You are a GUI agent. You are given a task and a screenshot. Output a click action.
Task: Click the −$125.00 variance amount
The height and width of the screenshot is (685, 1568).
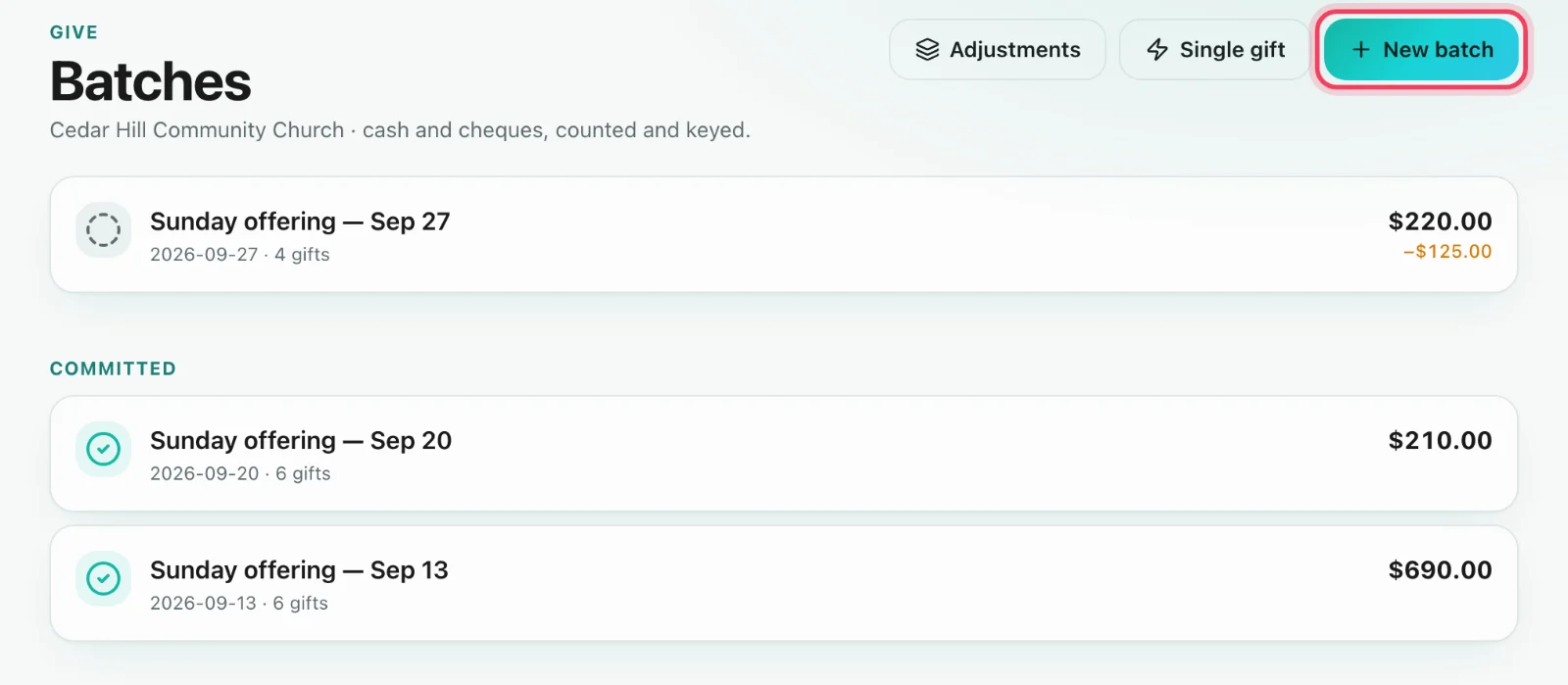point(1447,252)
